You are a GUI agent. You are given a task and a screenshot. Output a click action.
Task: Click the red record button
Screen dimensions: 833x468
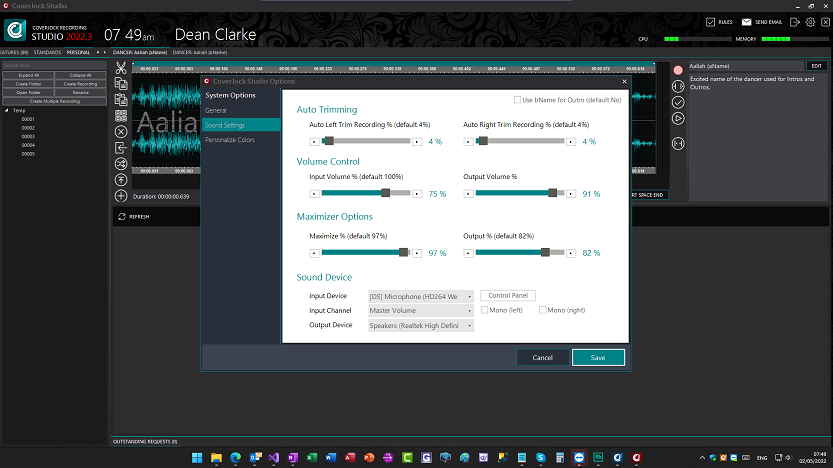click(x=678, y=70)
